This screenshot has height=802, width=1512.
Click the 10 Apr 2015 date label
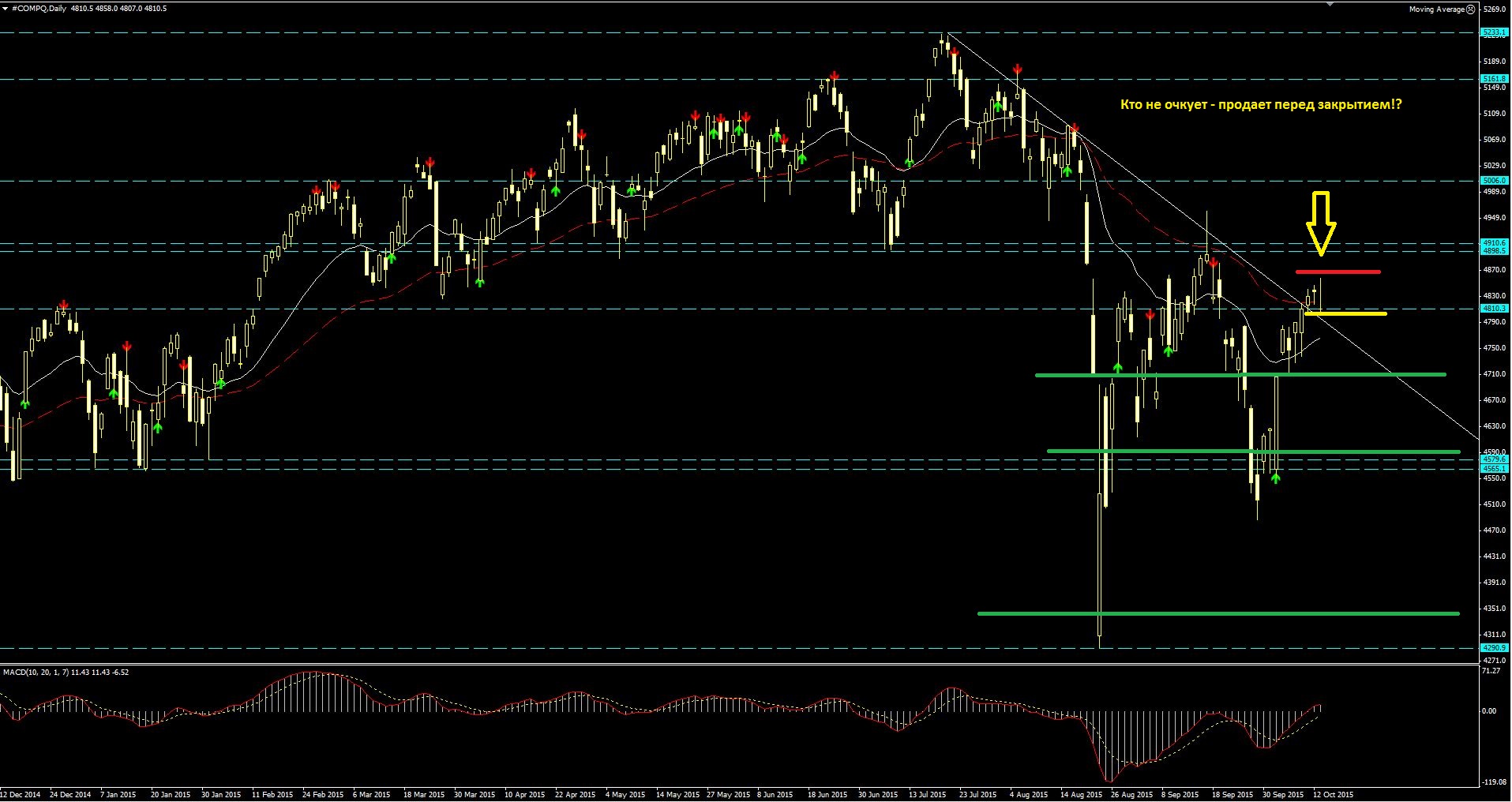point(525,794)
